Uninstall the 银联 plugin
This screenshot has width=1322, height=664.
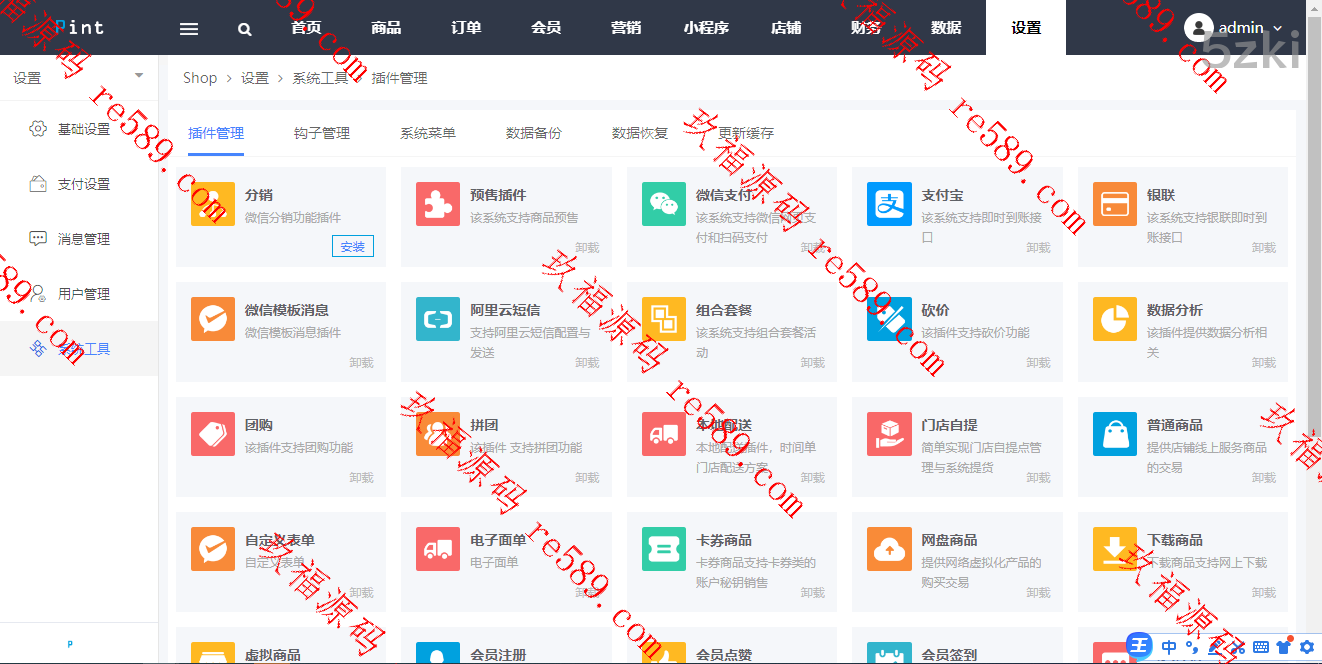click(x=1264, y=247)
